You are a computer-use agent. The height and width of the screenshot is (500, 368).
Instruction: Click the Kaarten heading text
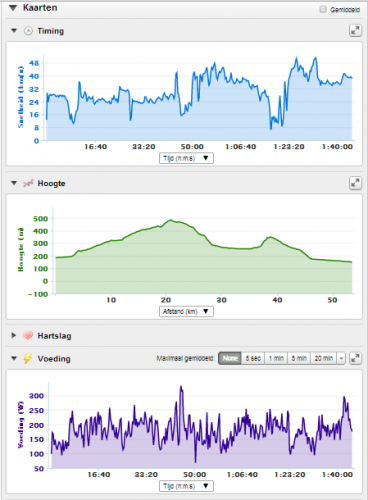click(40, 8)
